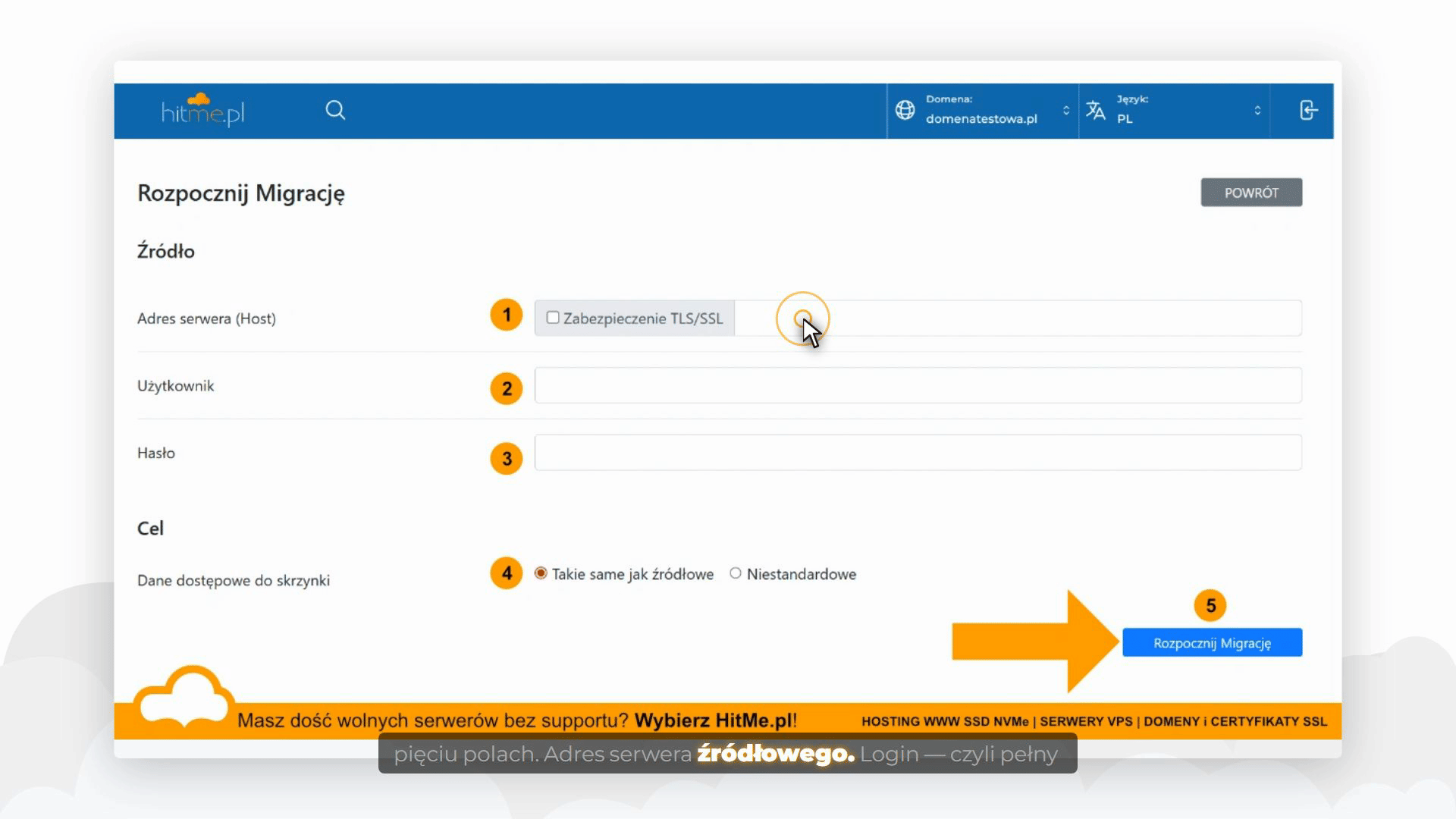Click the Cel section heading
Image resolution: width=1456 pixels, height=819 pixels.
point(150,528)
